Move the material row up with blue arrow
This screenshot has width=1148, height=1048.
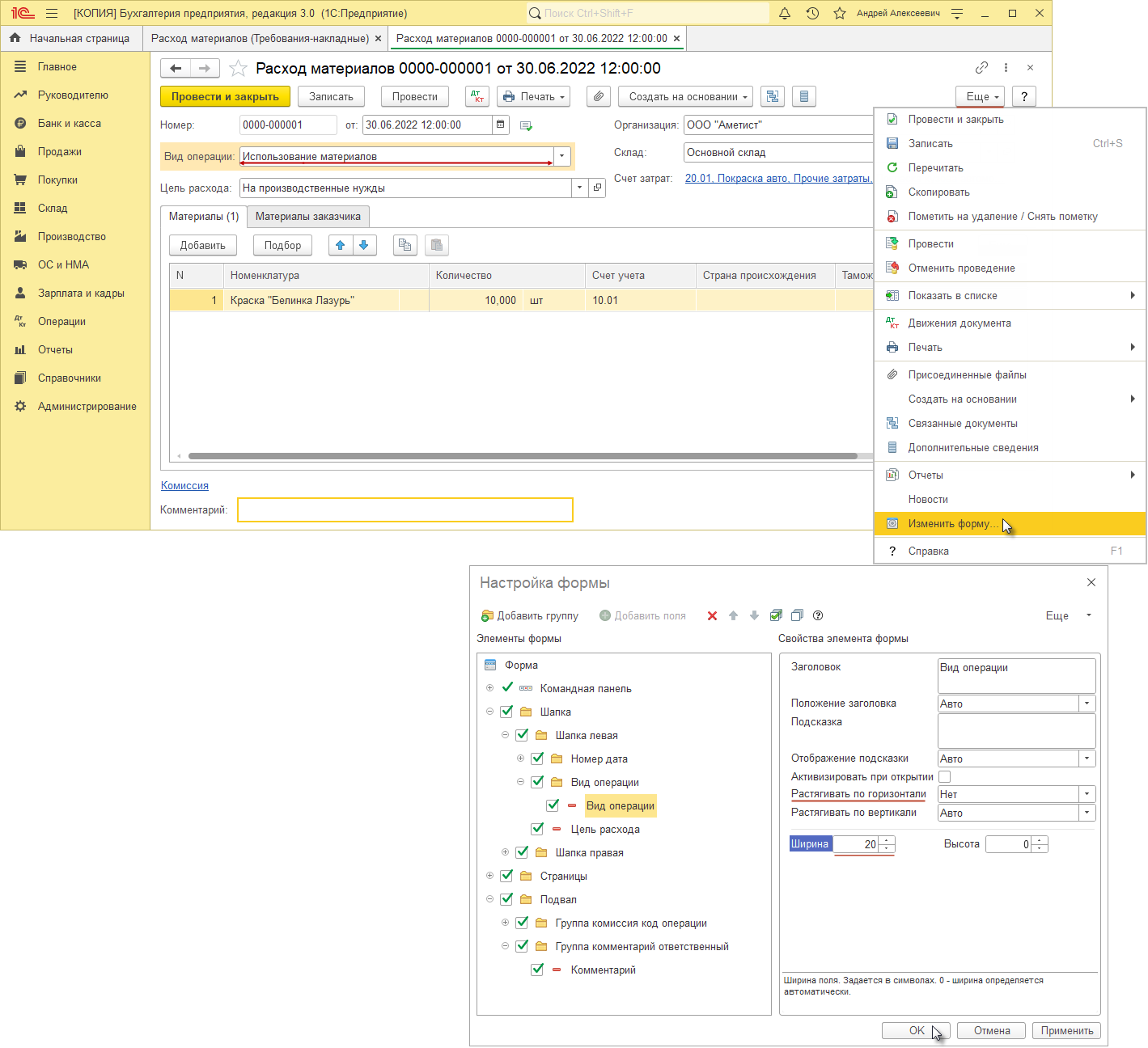point(341,245)
